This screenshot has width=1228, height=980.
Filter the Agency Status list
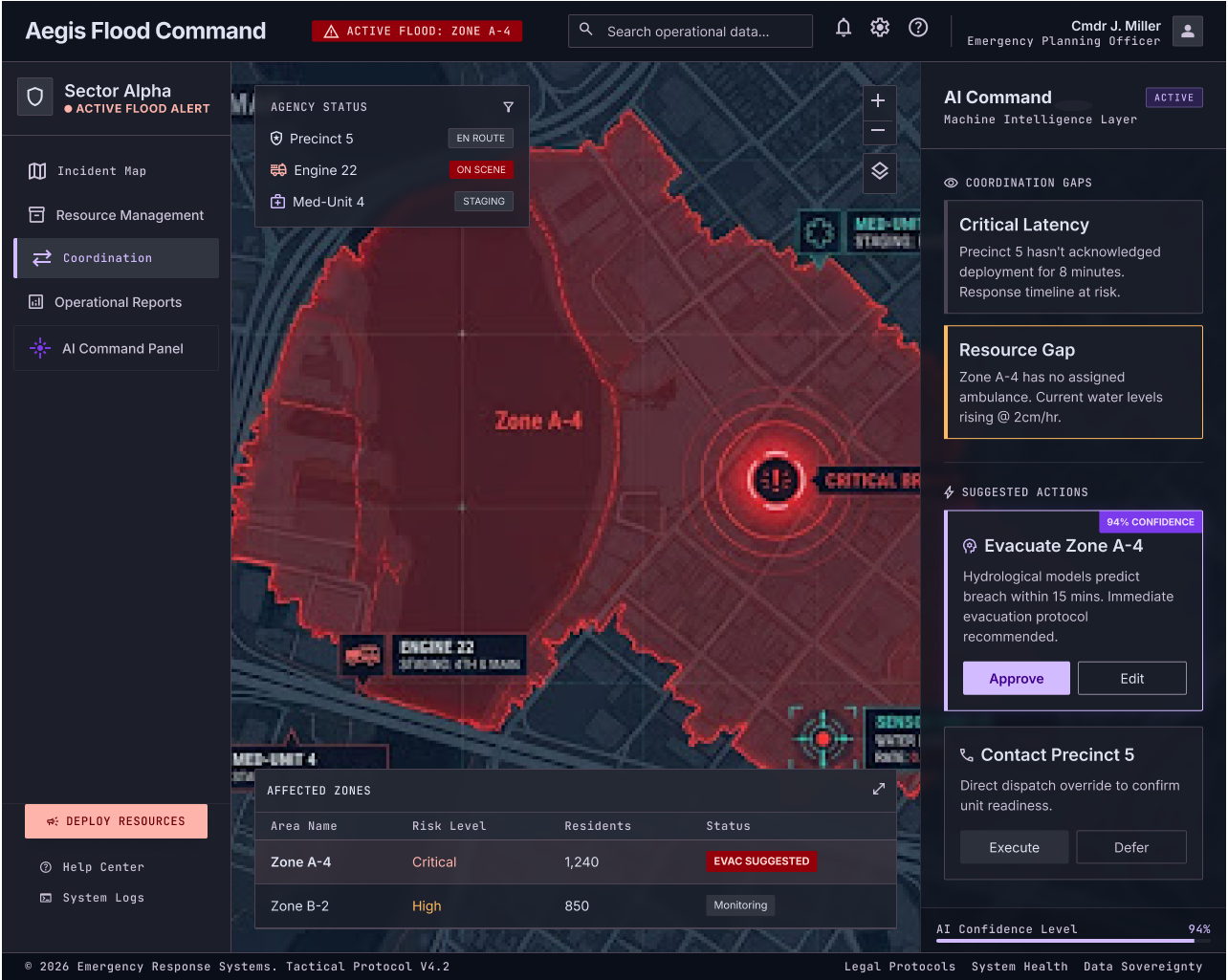[508, 107]
